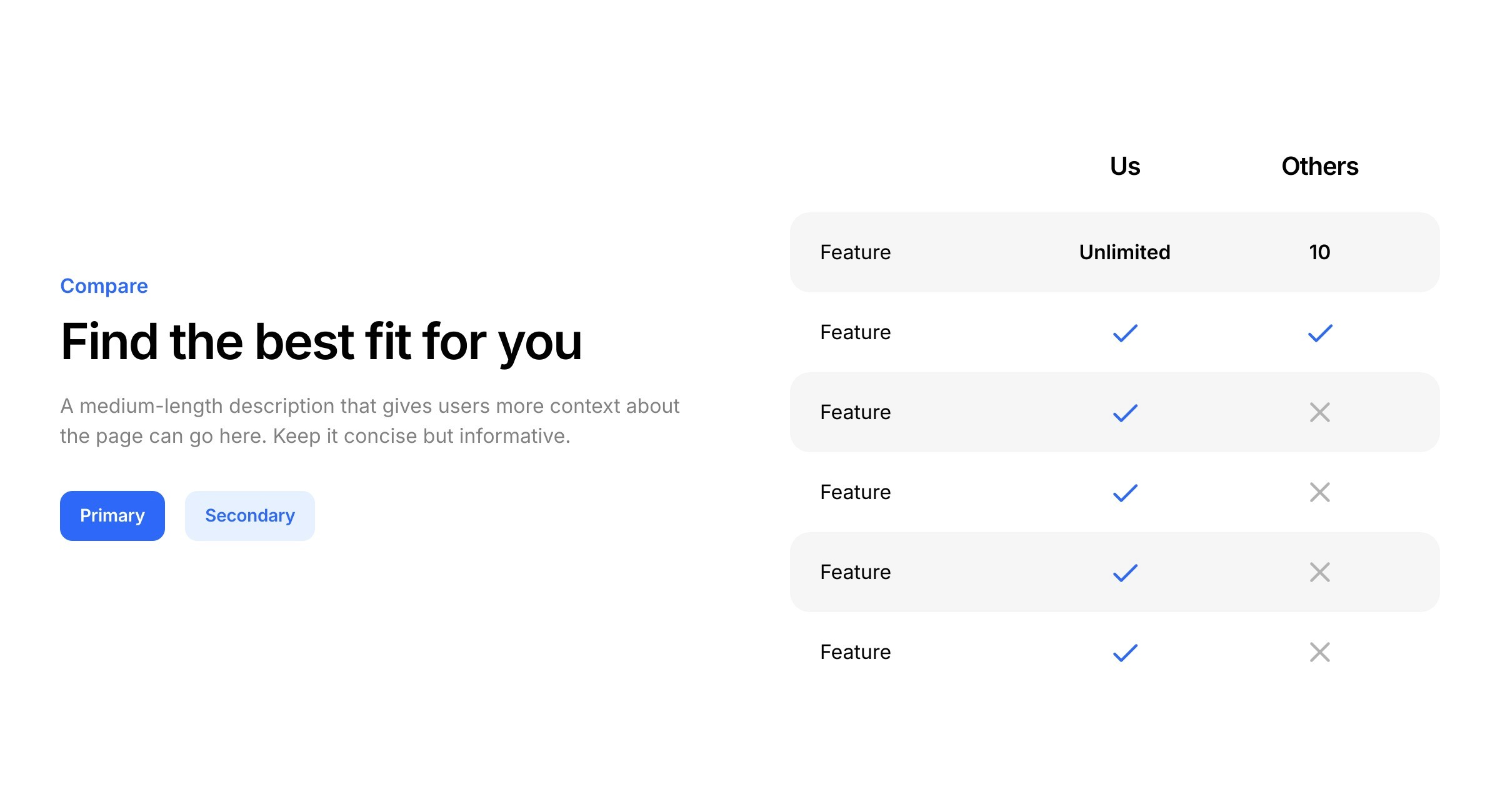Select the Others column header
This screenshot has width=1500, height=812.
(x=1320, y=166)
